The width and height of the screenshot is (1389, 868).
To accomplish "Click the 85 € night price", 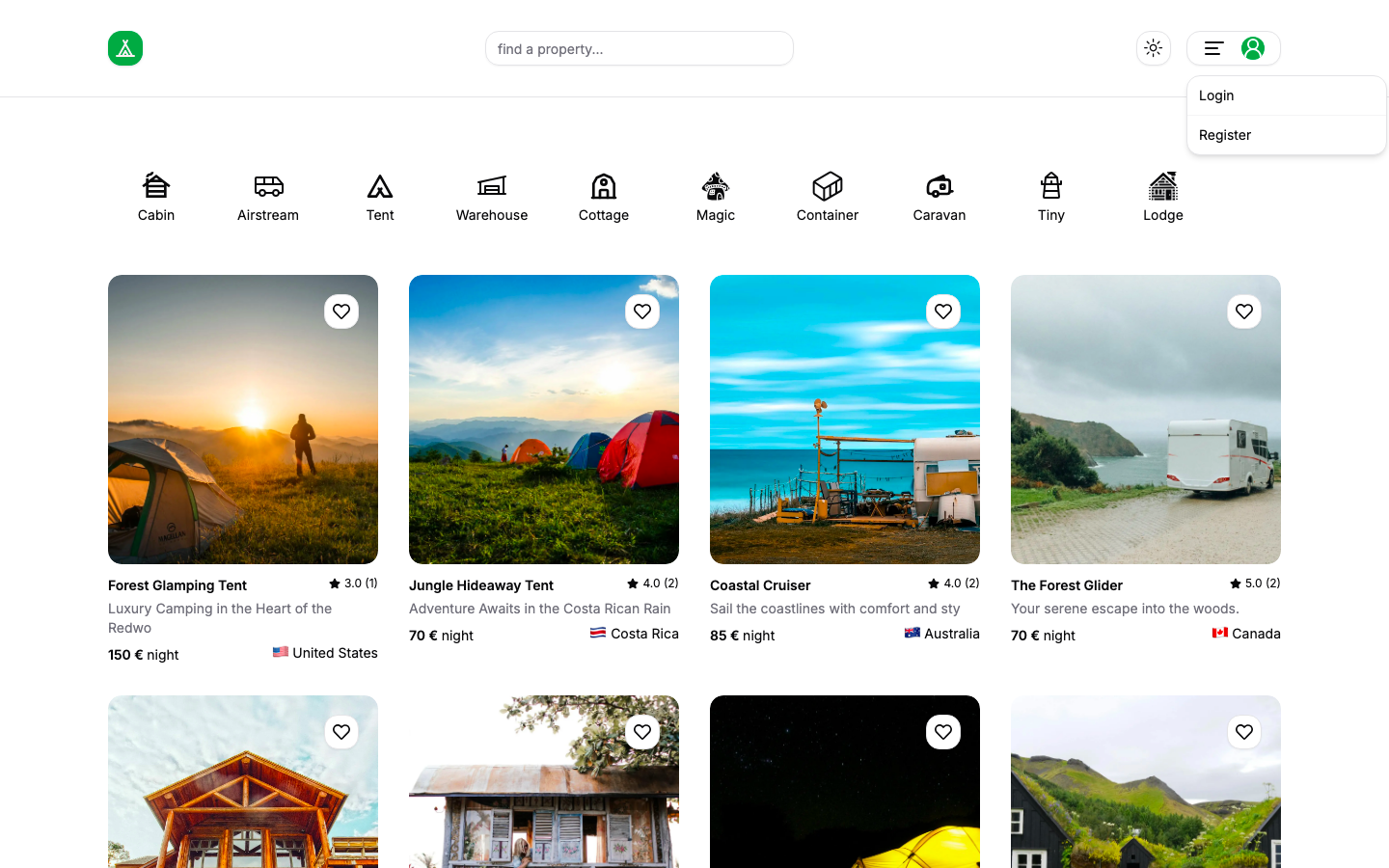I will coord(743,636).
